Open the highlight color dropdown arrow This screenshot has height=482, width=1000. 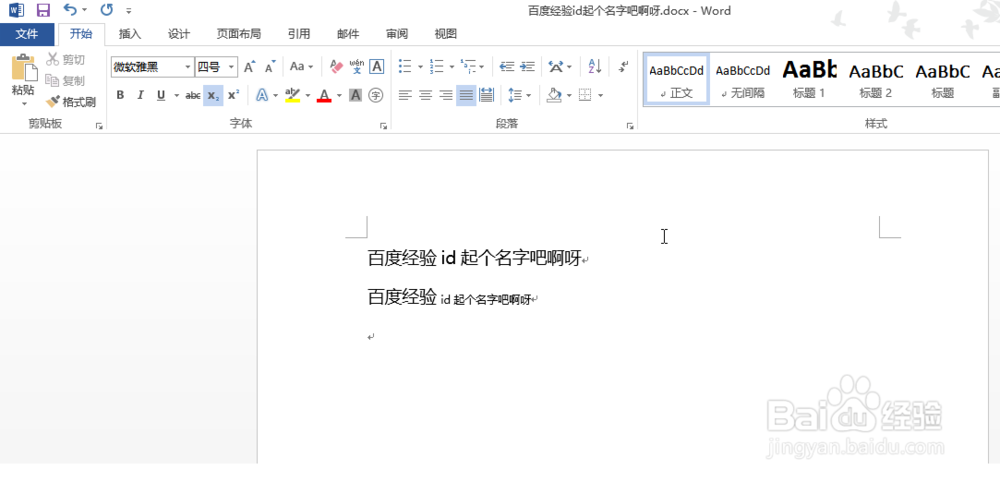point(307,96)
